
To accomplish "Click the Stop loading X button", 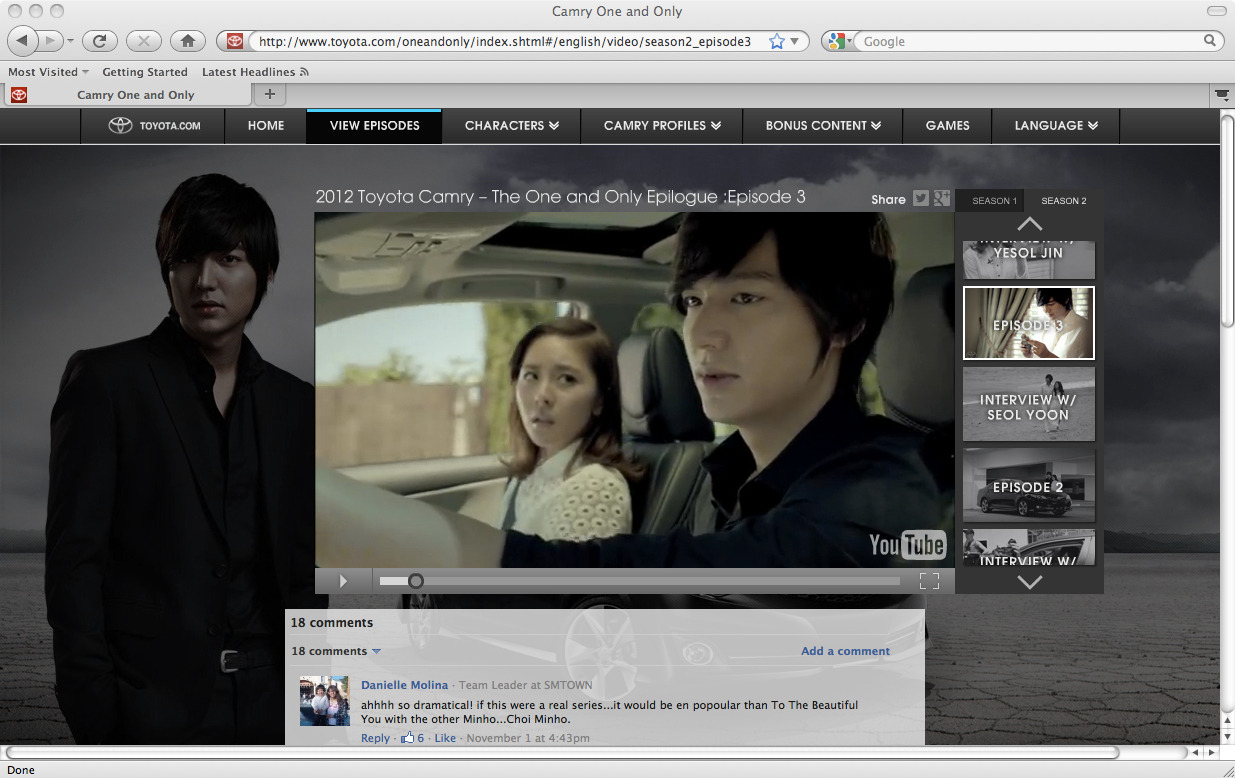I will [144, 41].
